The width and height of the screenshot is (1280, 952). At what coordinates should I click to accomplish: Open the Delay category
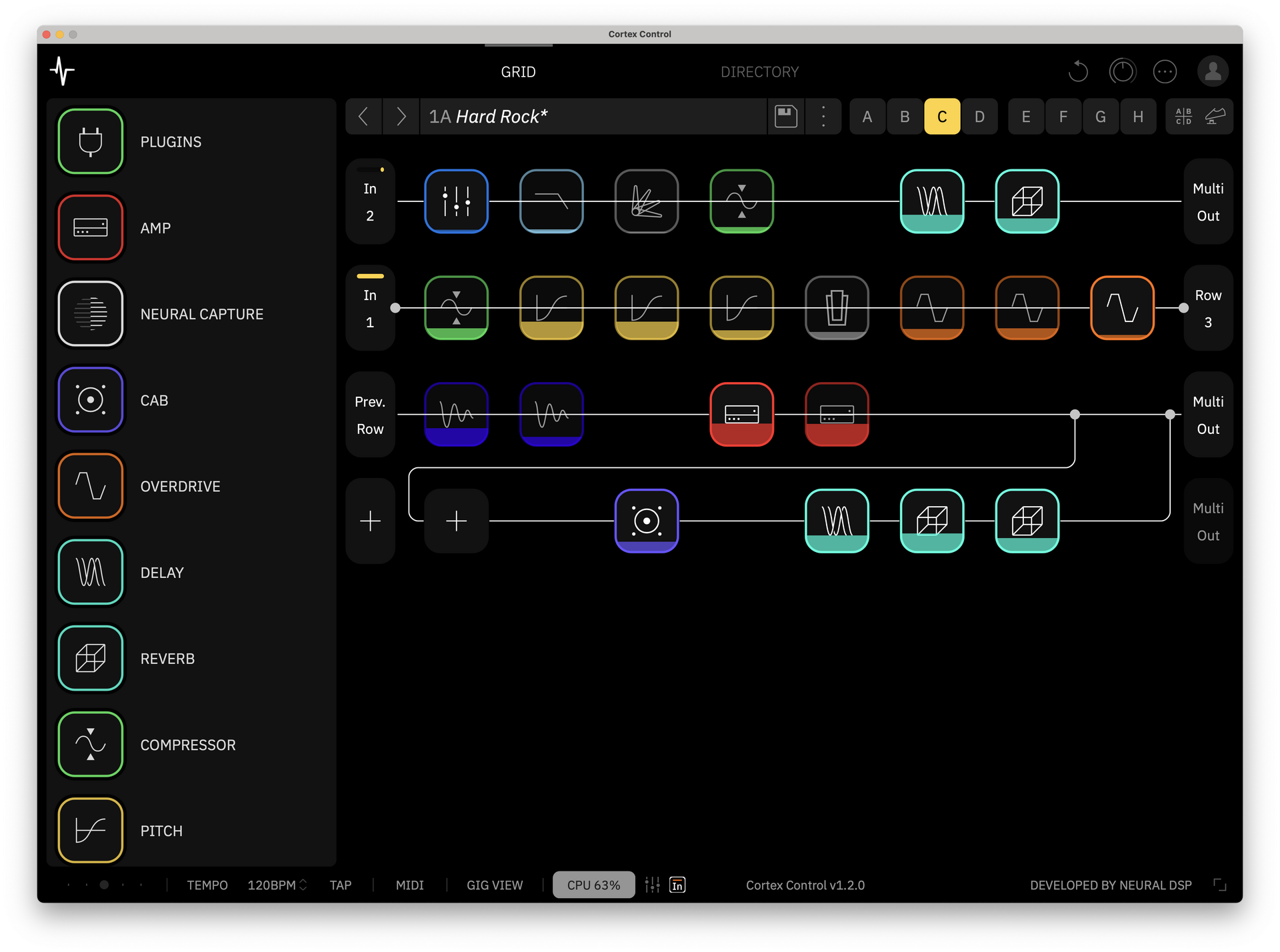click(90, 572)
